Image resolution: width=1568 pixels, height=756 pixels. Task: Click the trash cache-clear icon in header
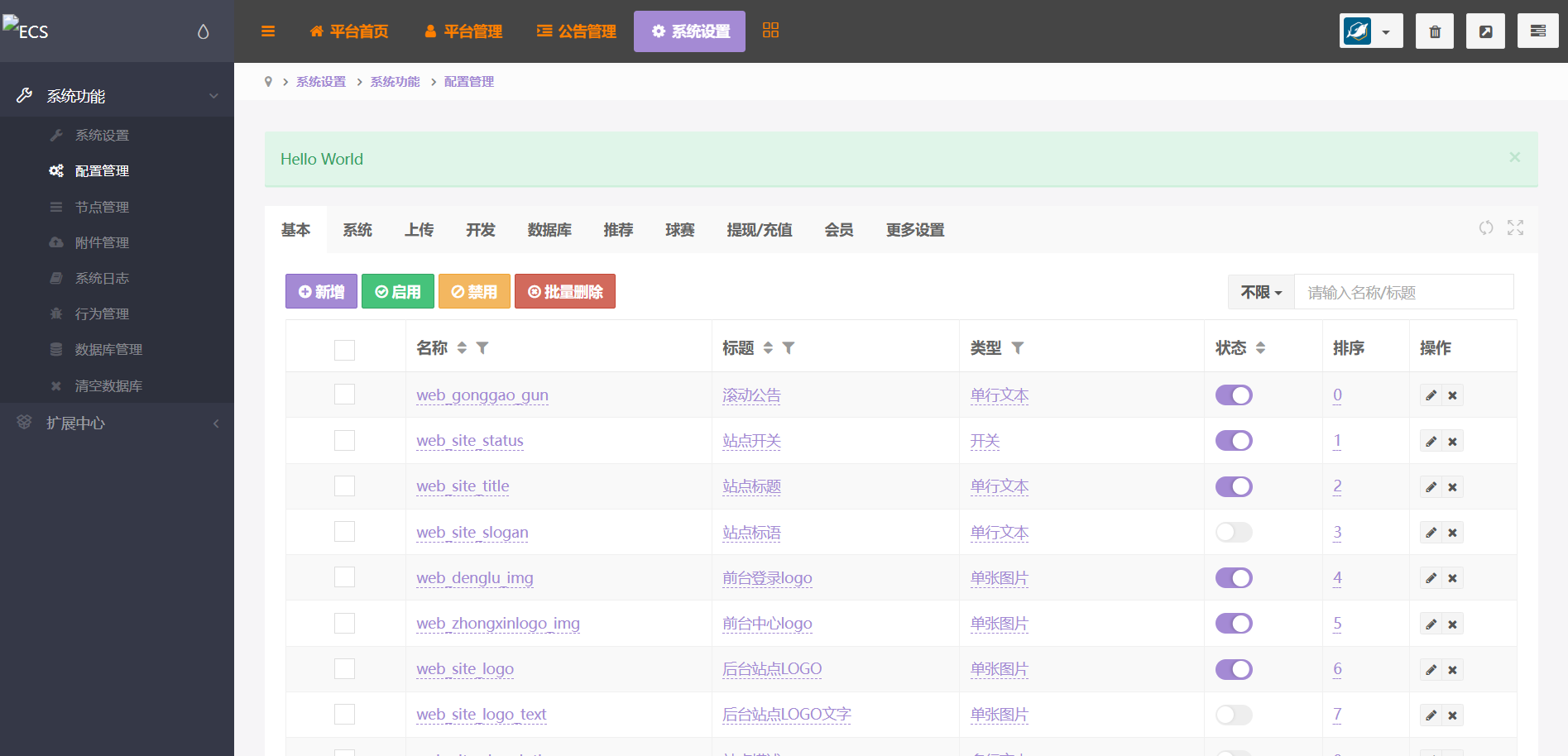tap(1435, 31)
